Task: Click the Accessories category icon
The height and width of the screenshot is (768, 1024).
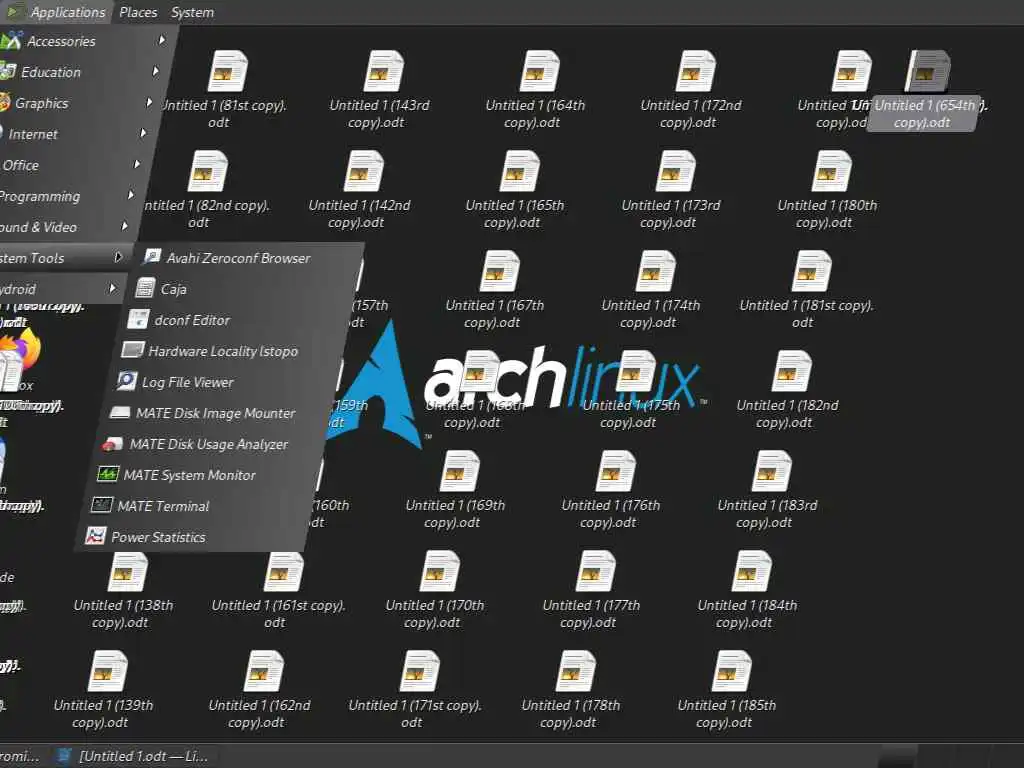Action: pyautogui.click(x=11, y=40)
